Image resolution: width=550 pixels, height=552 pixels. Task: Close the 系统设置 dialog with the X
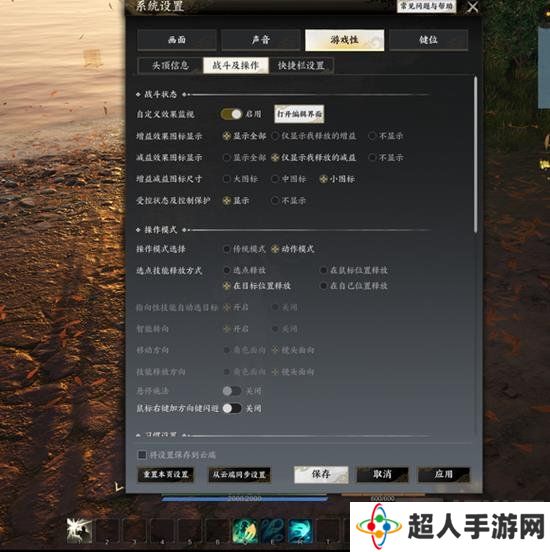[473, 7]
